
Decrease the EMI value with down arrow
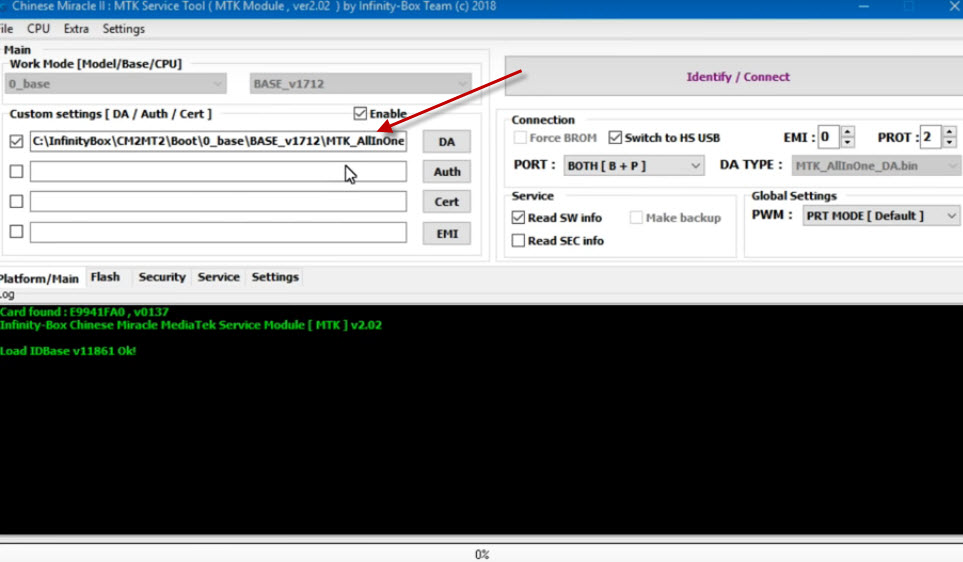tap(848, 142)
